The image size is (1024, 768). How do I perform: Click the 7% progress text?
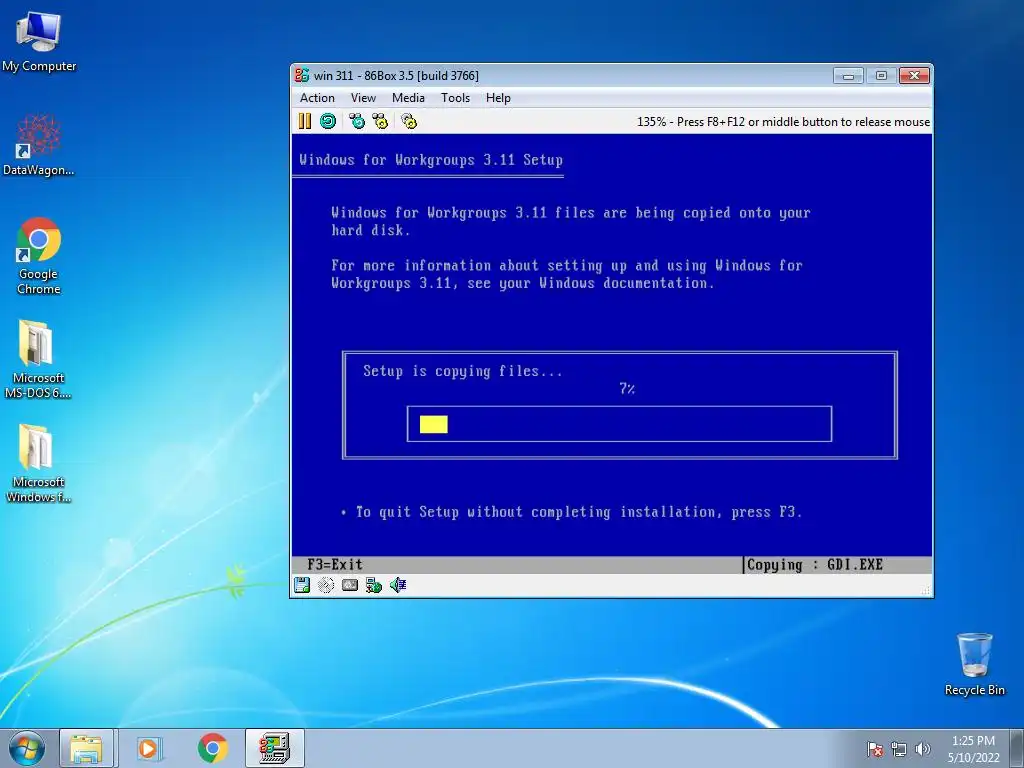[627, 389]
